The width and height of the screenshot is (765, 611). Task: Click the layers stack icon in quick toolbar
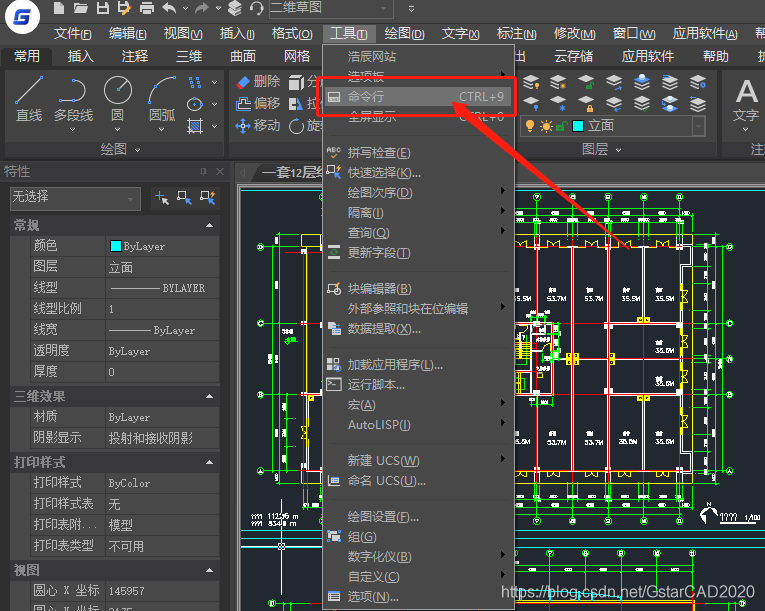coord(235,8)
